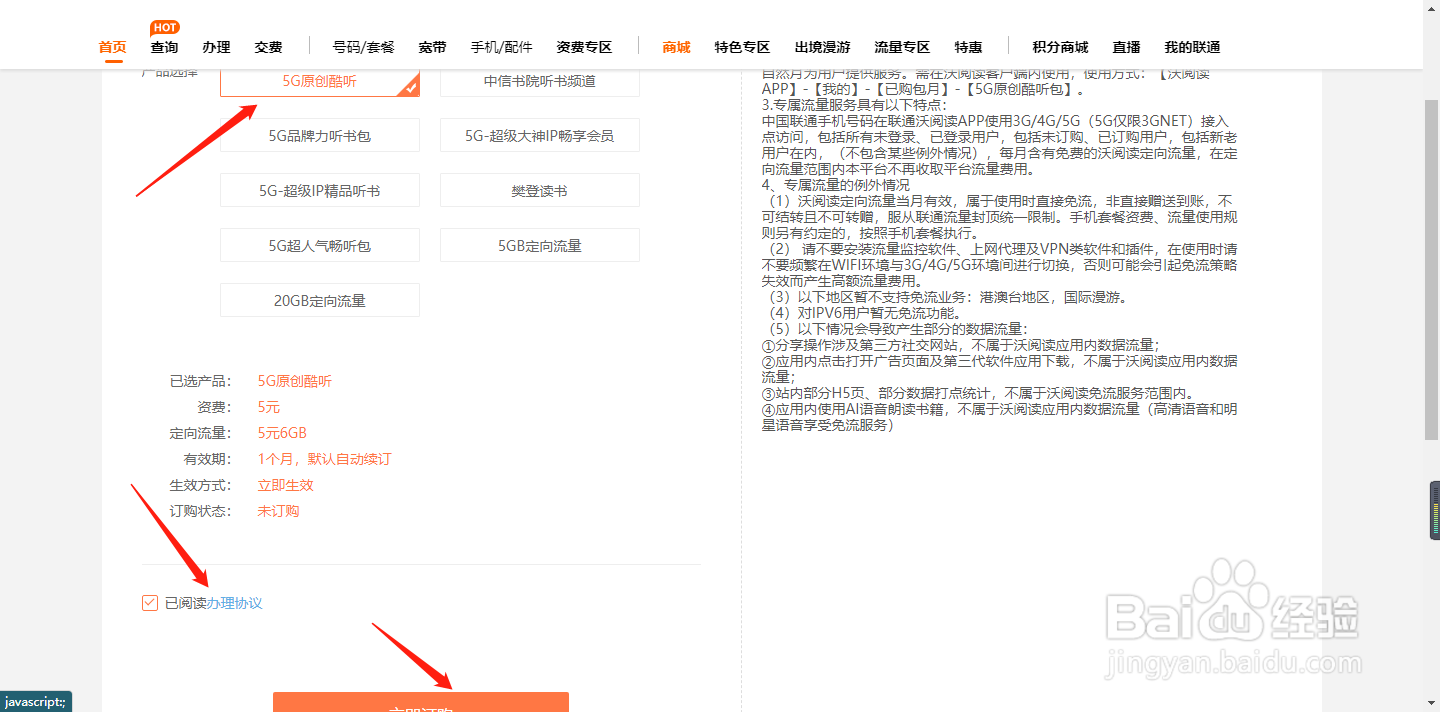Go to 宽带 section

click(x=432, y=47)
